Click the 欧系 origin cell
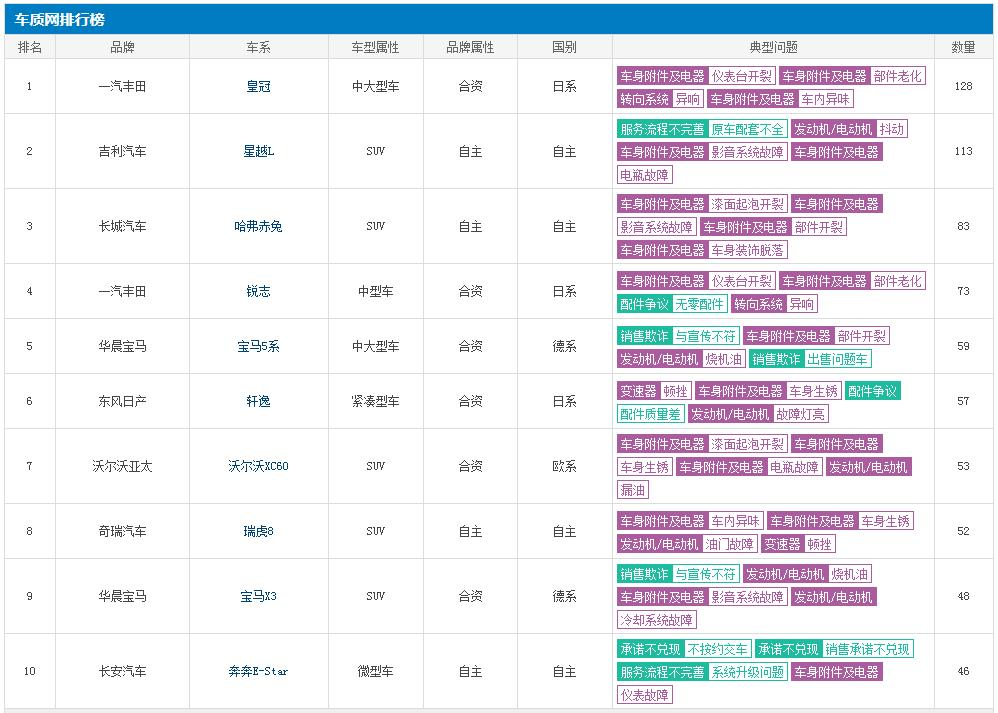Viewport: 998px width, 713px height. click(565, 466)
